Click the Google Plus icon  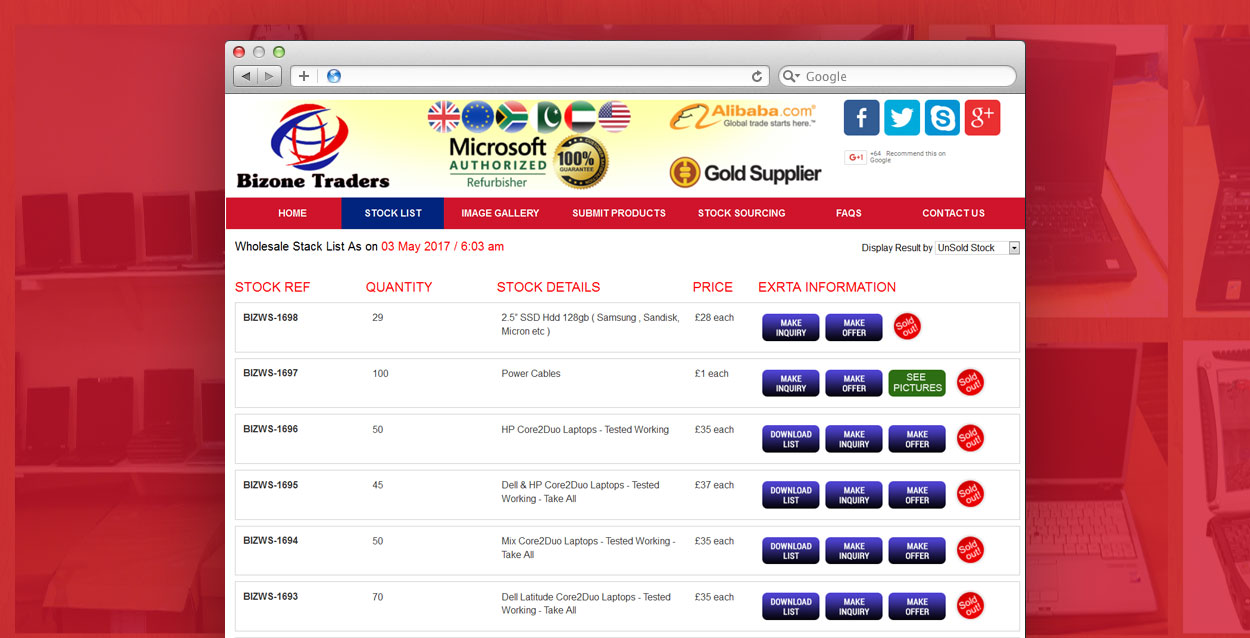[982, 118]
